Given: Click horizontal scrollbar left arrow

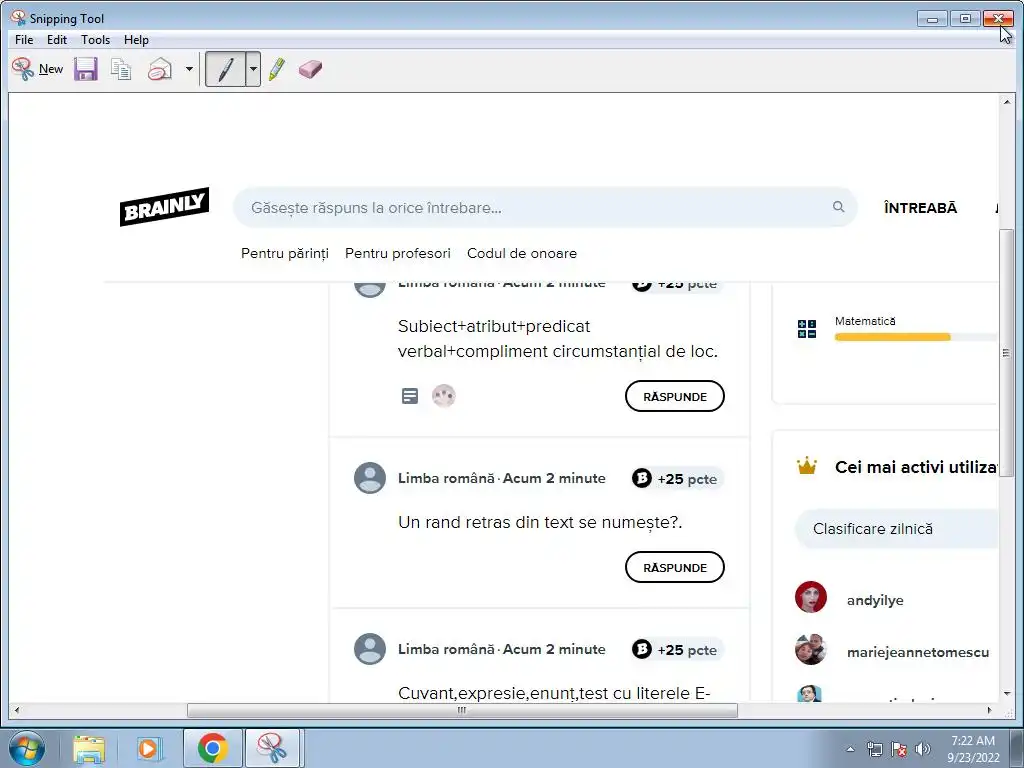Looking at the screenshot, I should point(16,710).
